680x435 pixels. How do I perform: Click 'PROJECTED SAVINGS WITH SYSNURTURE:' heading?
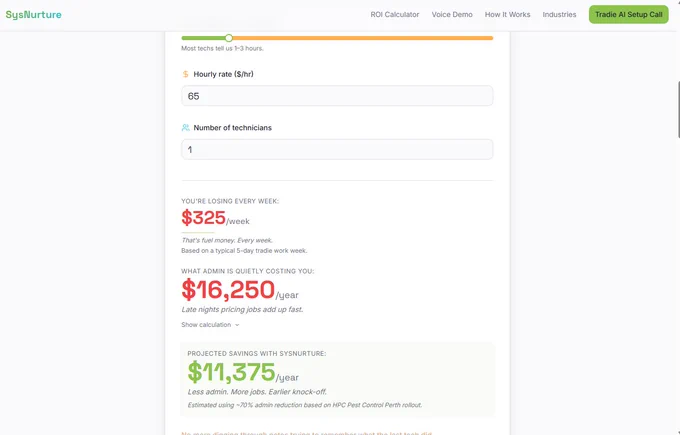point(257,353)
